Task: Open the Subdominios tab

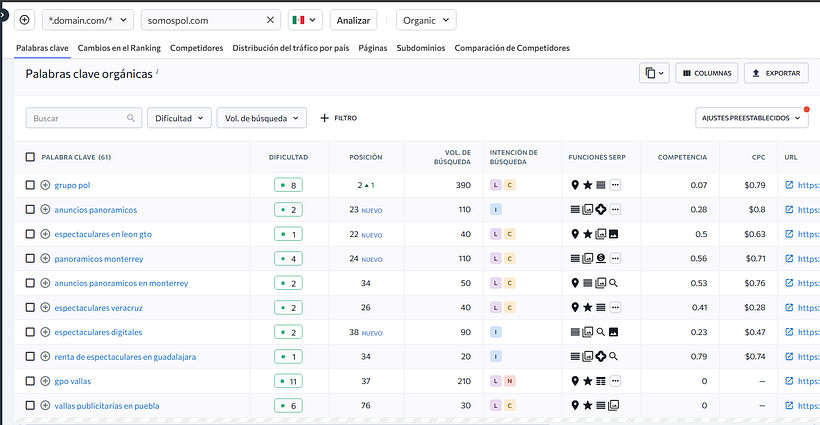Action: tap(421, 48)
